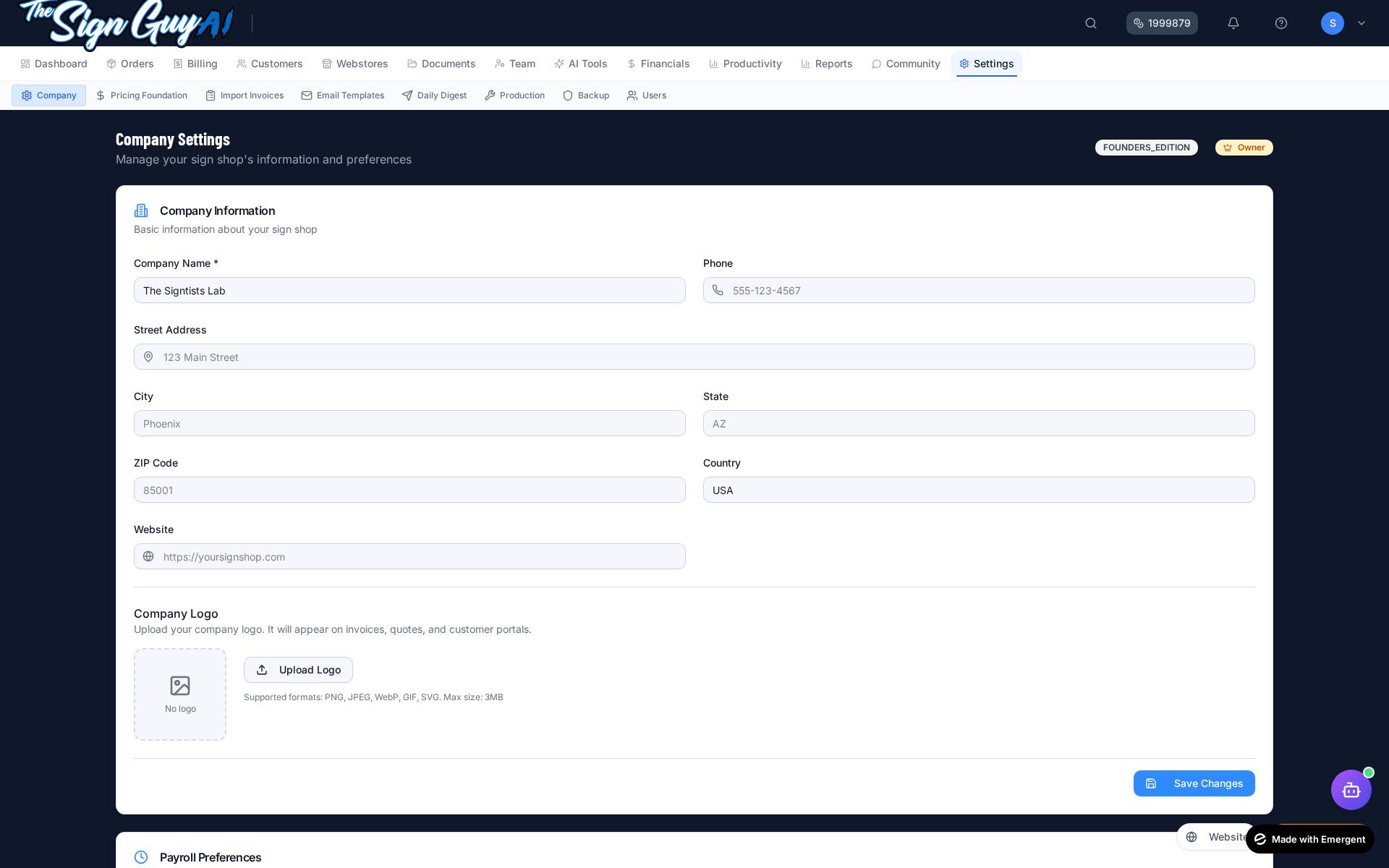Viewport: 1389px width, 868px height.
Task: Focus the Website URL field
Action: pyautogui.click(x=409, y=556)
